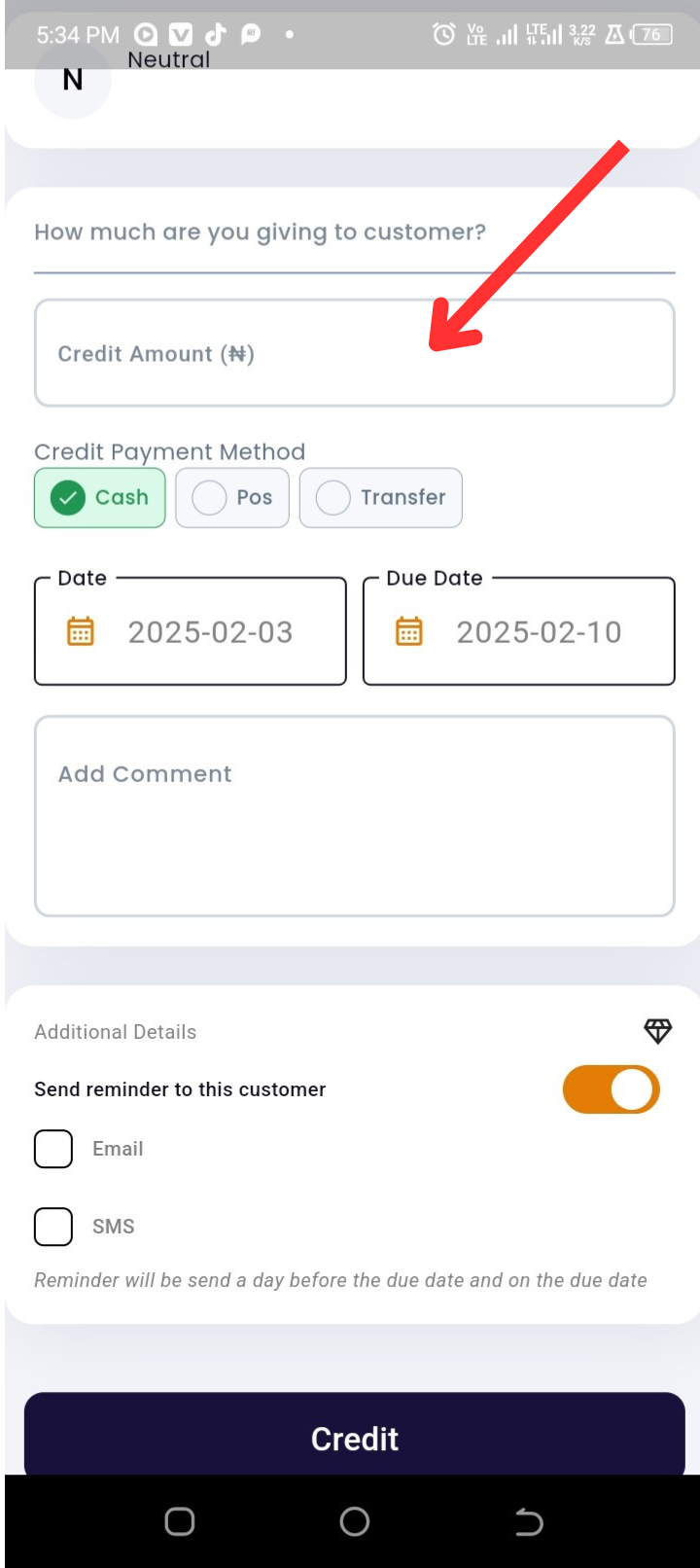Select Transfer payment method
The image size is (700, 1568).
(381, 498)
